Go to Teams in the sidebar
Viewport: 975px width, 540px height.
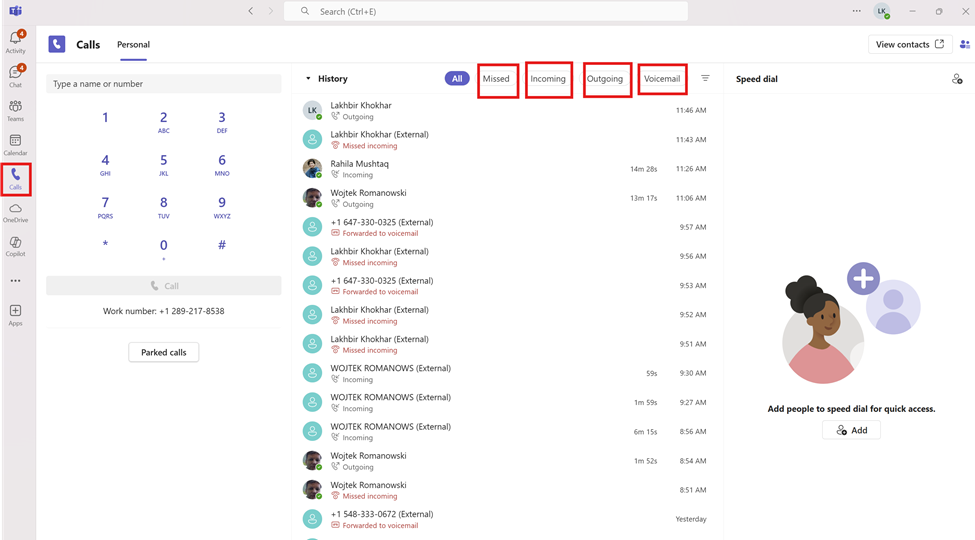coord(15,111)
